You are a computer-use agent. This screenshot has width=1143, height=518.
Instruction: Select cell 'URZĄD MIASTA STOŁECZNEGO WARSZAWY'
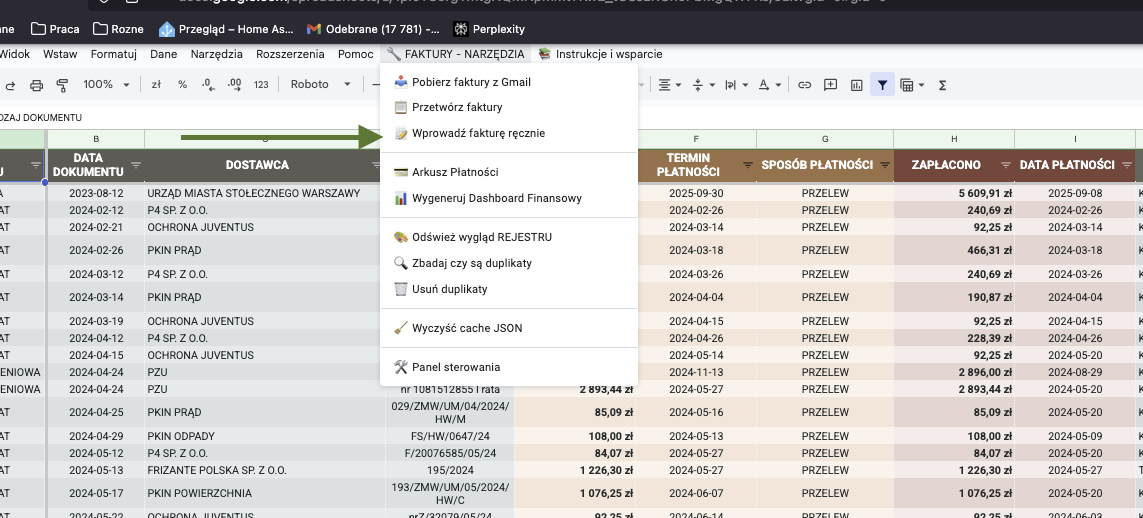pyautogui.click(x=253, y=193)
